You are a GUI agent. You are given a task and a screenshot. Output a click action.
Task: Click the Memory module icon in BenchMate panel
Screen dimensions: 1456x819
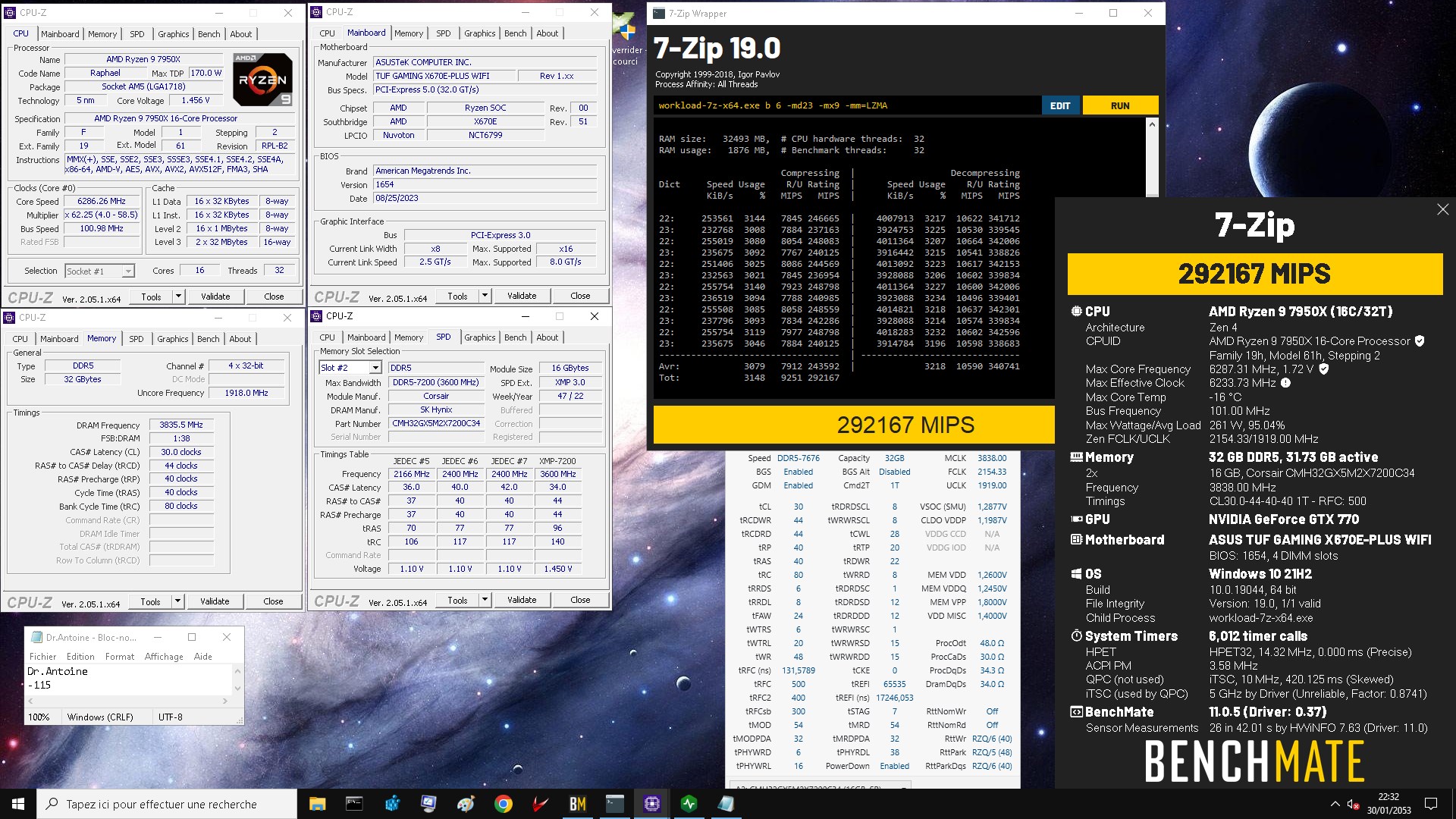(x=1076, y=457)
